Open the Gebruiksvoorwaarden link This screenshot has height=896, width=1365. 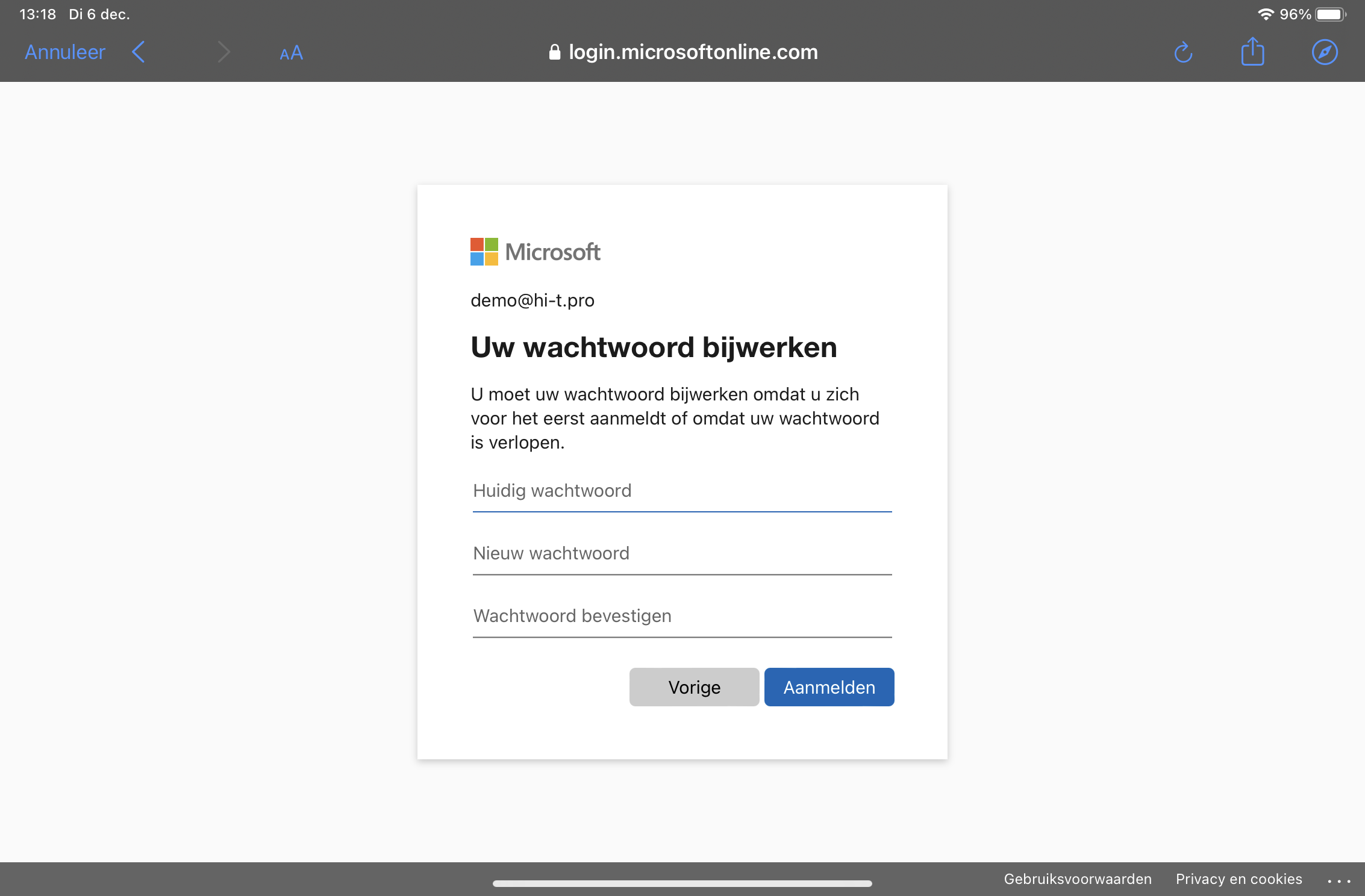[x=1078, y=879]
